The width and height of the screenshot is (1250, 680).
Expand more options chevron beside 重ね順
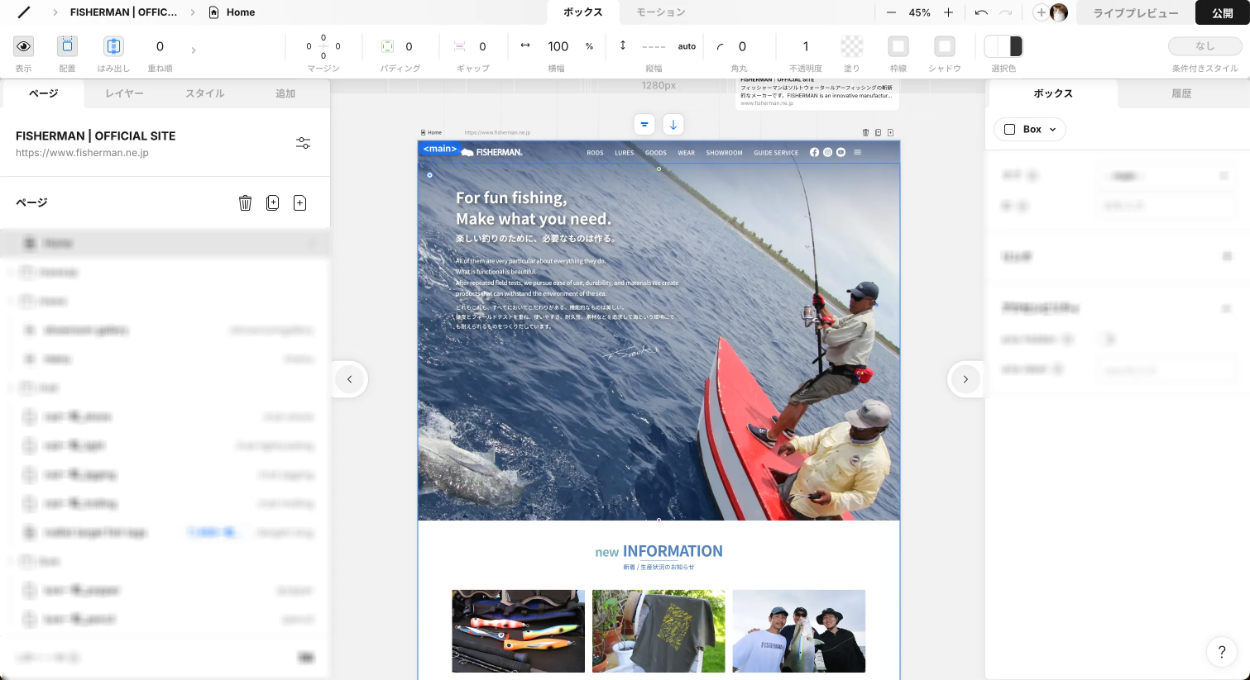pyautogui.click(x=193, y=50)
